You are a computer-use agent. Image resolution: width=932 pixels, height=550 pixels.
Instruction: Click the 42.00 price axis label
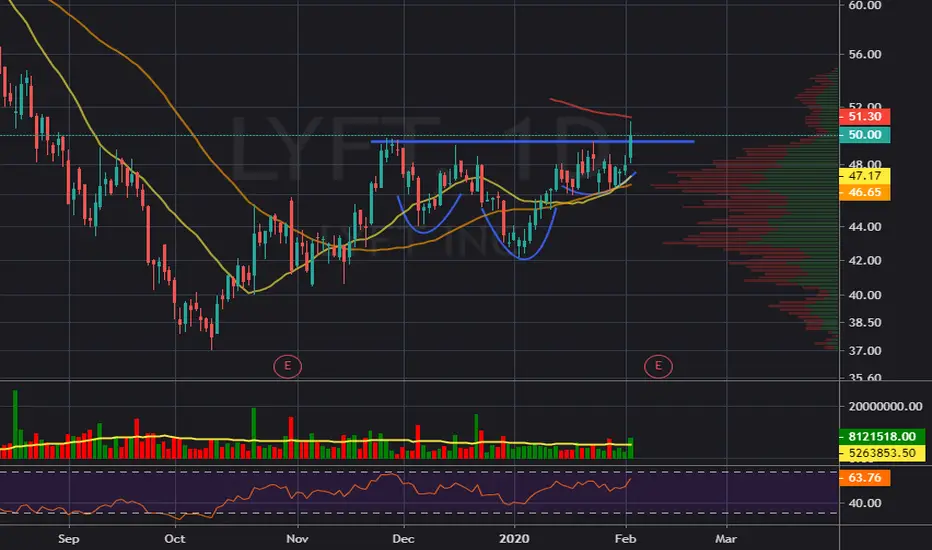[x=865, y=260]
